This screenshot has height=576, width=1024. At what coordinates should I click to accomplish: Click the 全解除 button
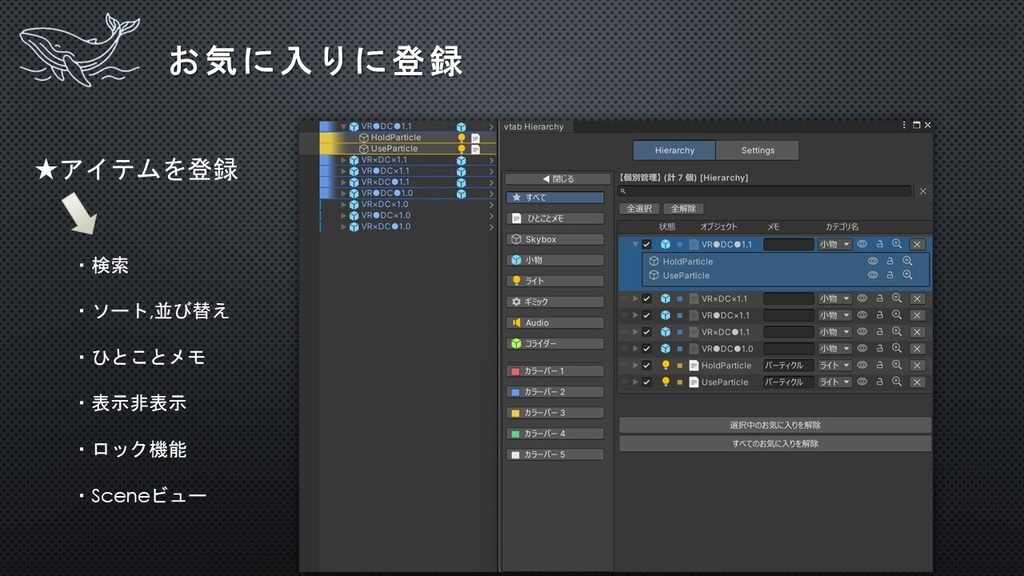coord(683,208)
